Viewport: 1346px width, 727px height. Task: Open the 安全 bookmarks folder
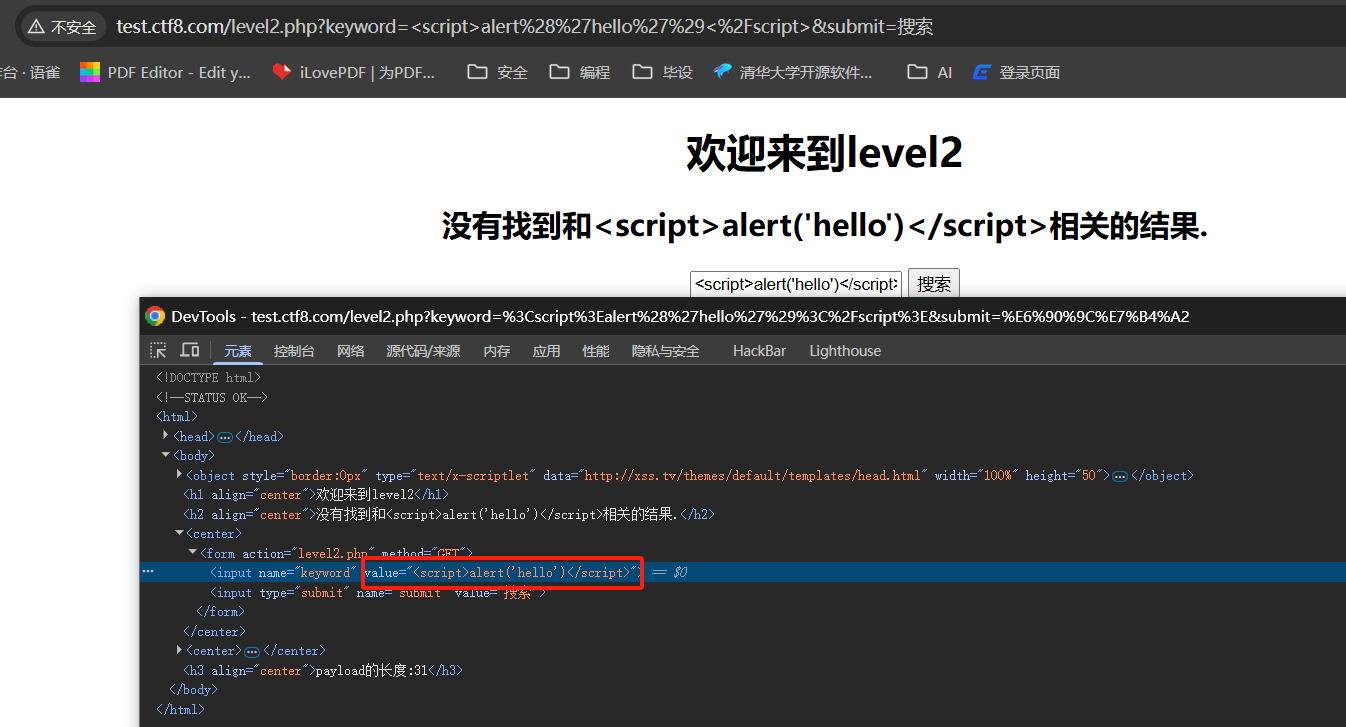(498, 72)
